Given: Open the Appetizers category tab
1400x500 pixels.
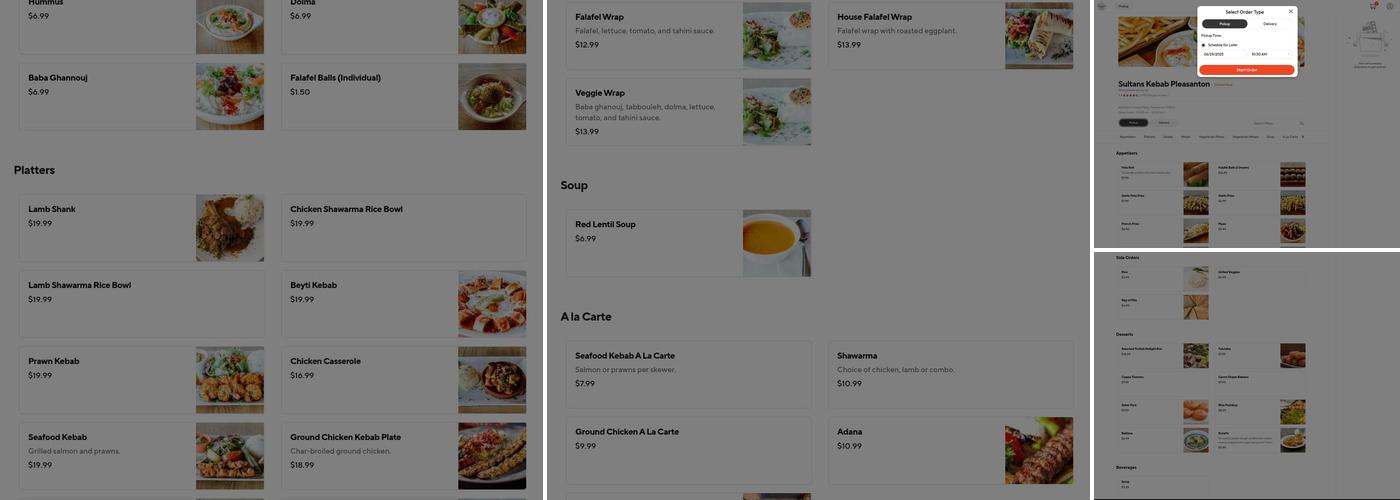Looking at the screenshot, I should point(1128,136).
